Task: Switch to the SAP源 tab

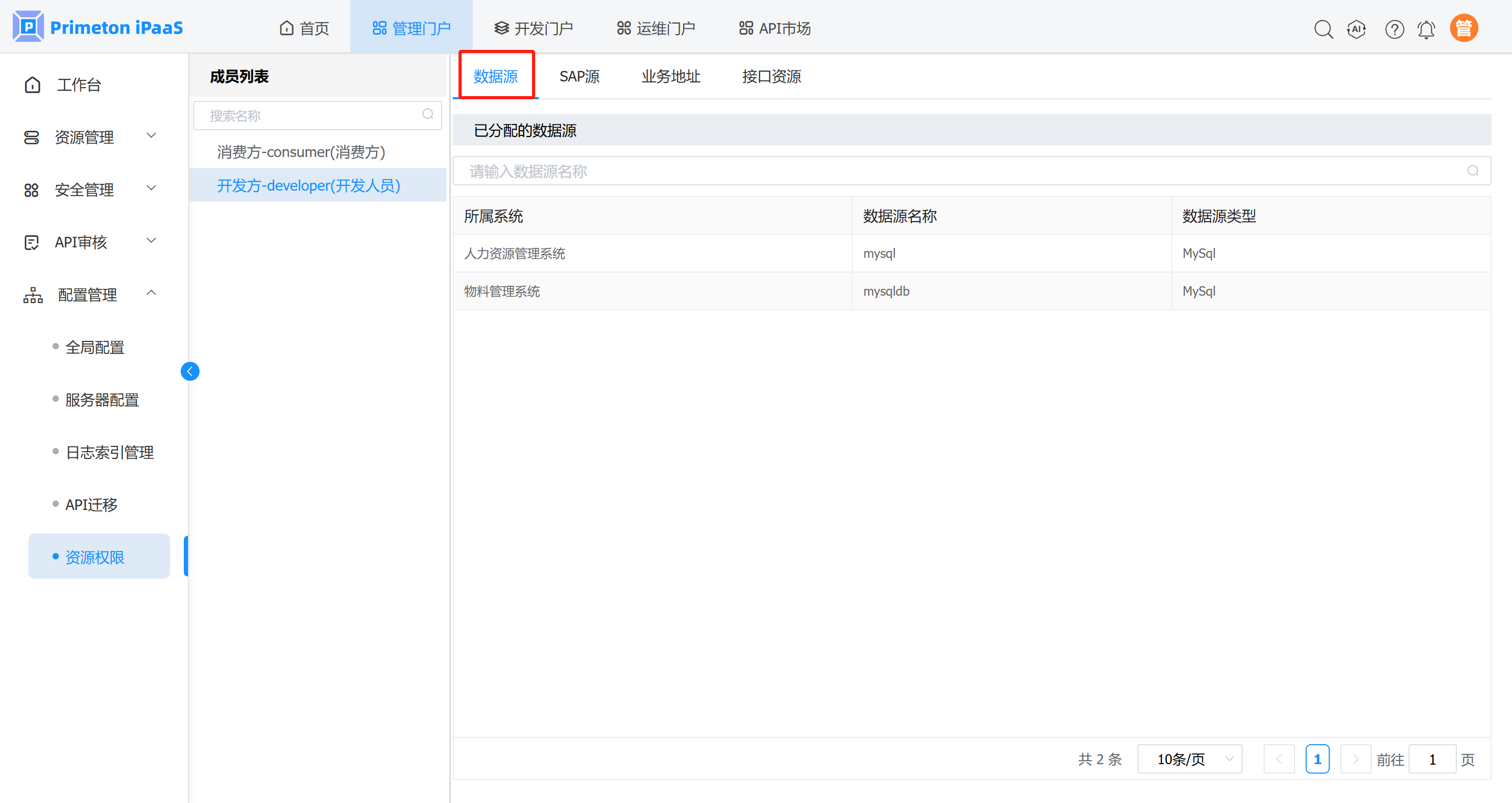Action: (579, 76)
